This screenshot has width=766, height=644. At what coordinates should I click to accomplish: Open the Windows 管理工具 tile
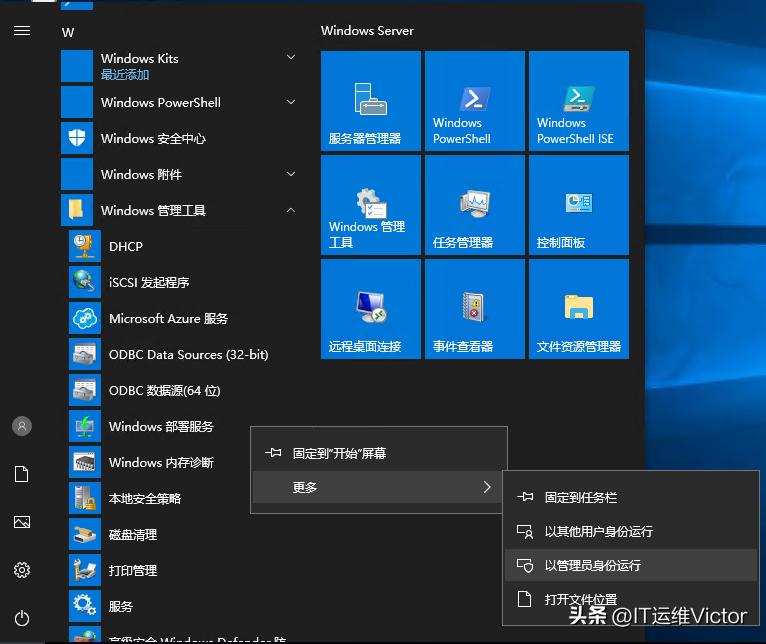[371, 205]
